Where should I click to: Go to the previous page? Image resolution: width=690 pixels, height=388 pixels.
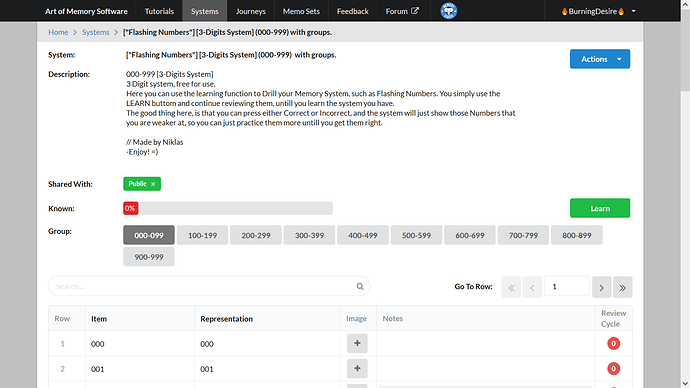coord(532,287)
